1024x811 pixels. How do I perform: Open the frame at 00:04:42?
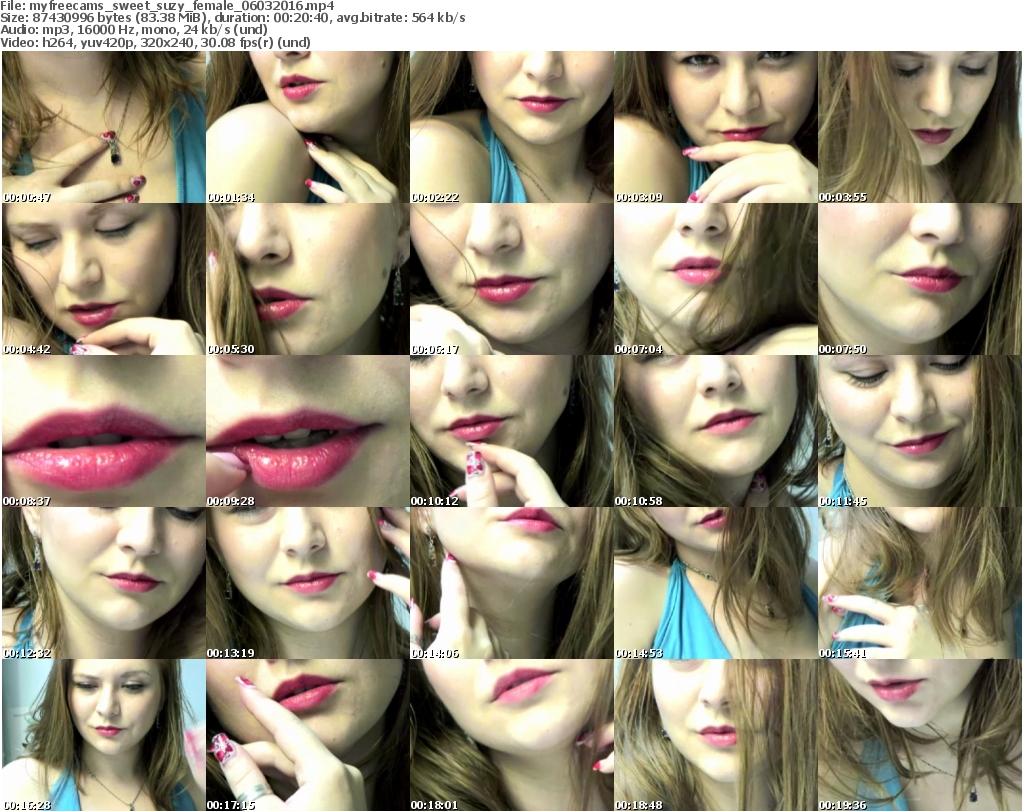[104, 279]
